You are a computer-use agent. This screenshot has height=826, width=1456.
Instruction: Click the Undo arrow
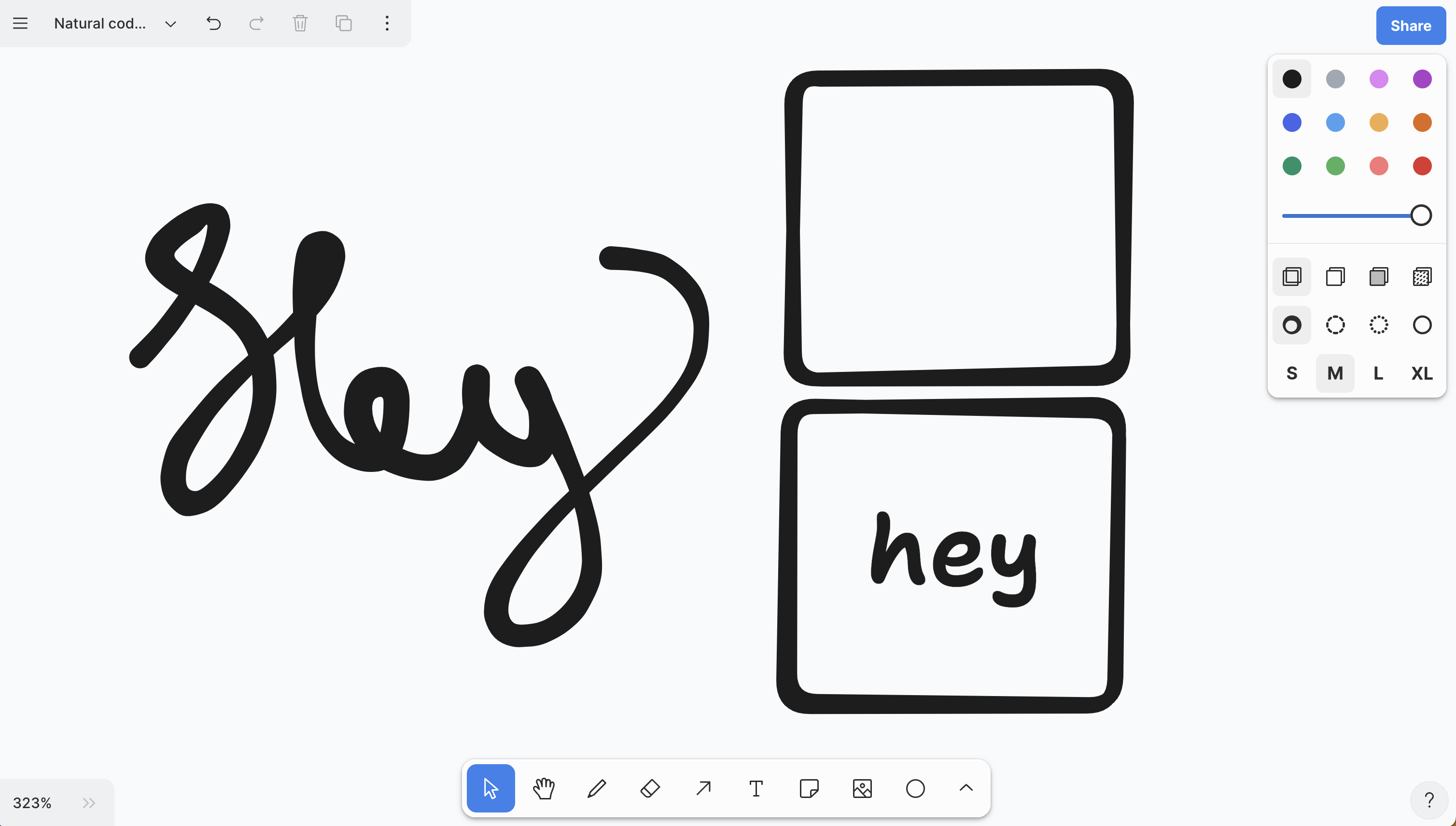pyautogui.click(x=213, y=23)
